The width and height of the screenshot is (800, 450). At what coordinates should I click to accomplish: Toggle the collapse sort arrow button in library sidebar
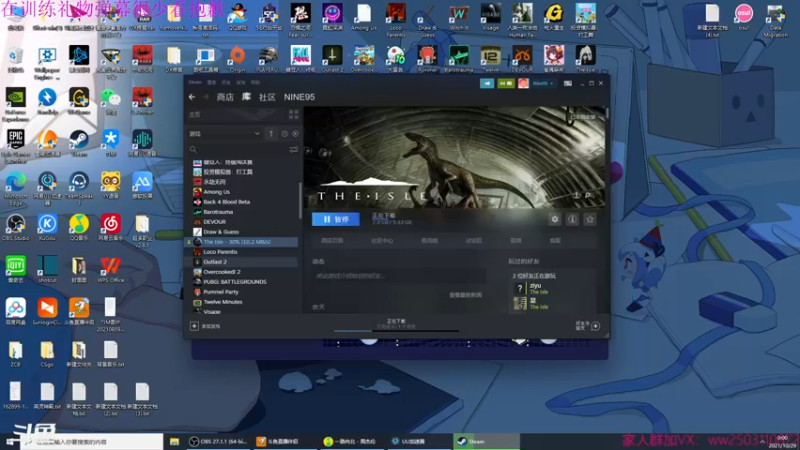pyautogui.click(x=271, y=134)
